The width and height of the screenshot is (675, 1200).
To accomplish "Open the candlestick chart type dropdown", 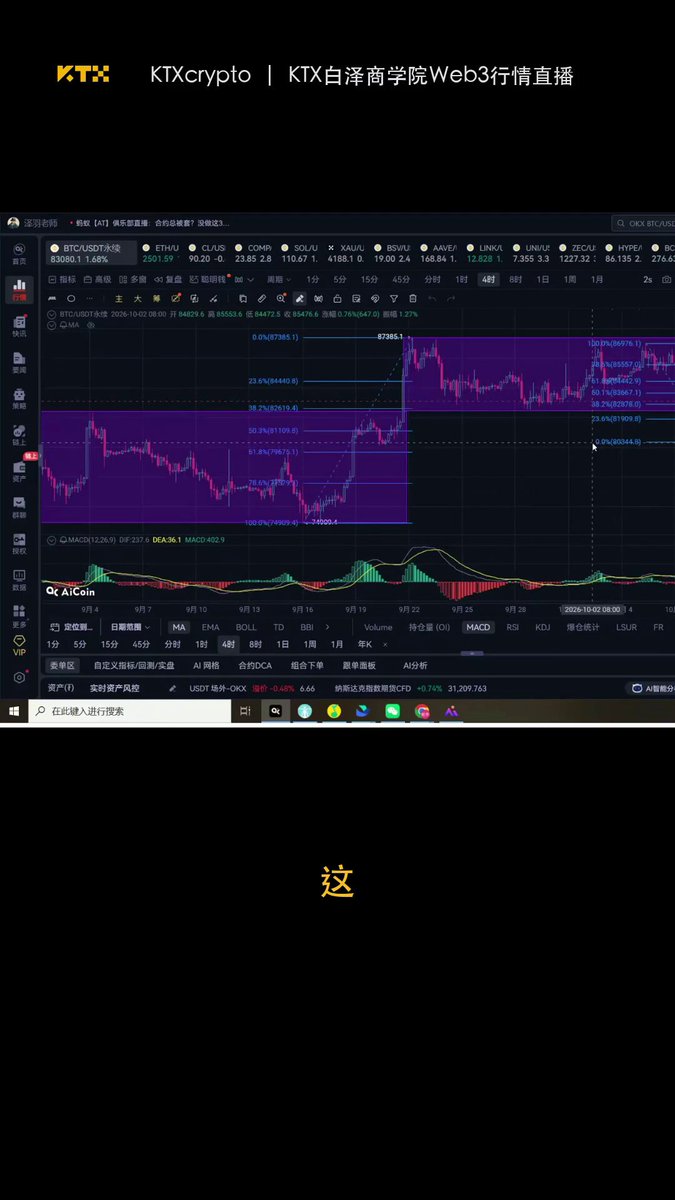I will [x=244, y=280].
